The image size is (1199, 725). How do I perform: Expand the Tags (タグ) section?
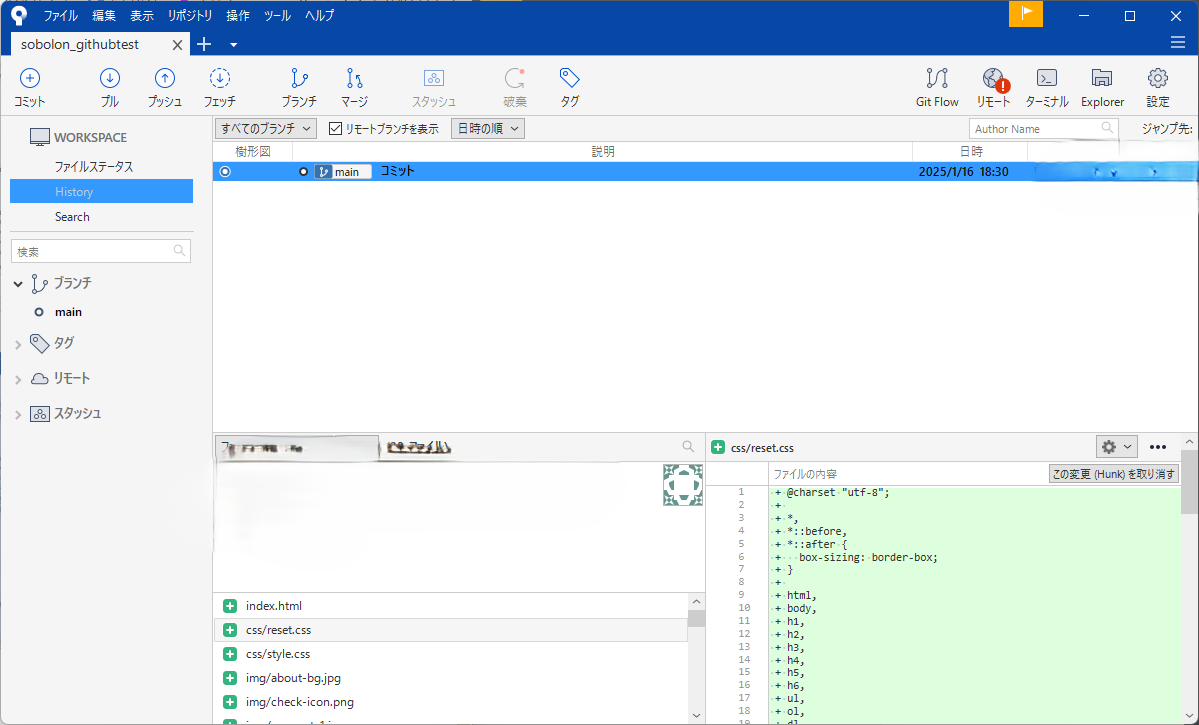tap(18, 345)
